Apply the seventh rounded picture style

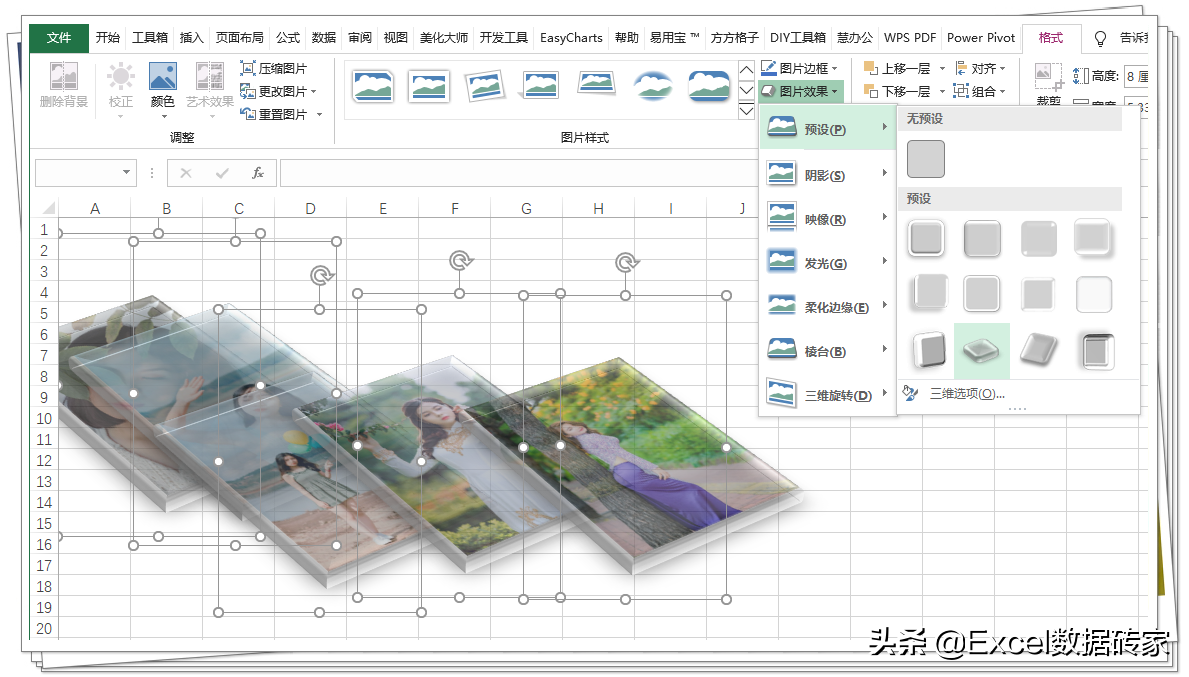(709, 86)
